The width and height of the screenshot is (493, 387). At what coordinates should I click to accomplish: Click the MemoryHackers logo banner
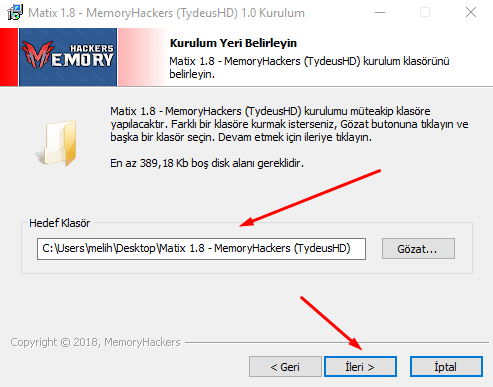click(x=68, y=57)
